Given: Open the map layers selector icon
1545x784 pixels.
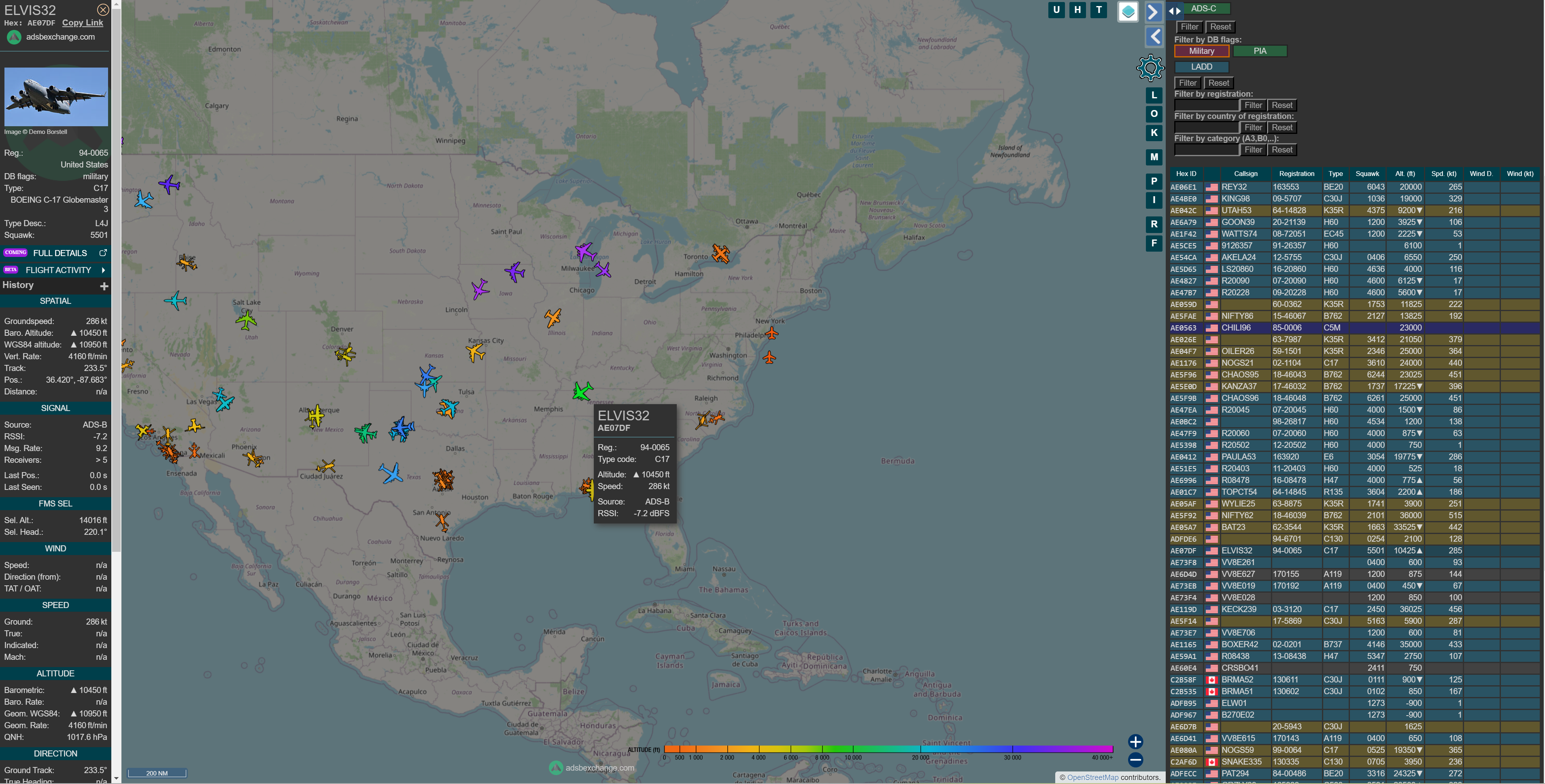Looking at the screenshot, I should point(1128,11).
